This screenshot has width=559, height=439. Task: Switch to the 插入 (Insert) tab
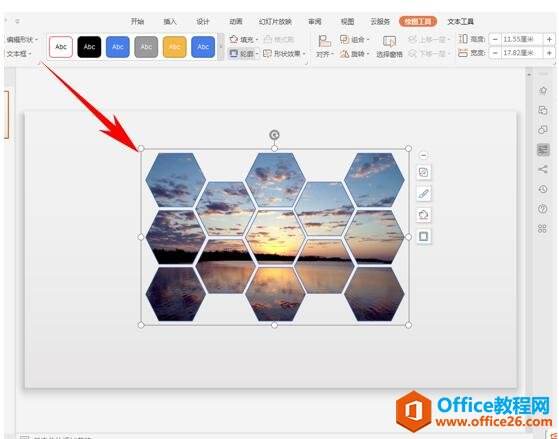(x=170, y=21)
